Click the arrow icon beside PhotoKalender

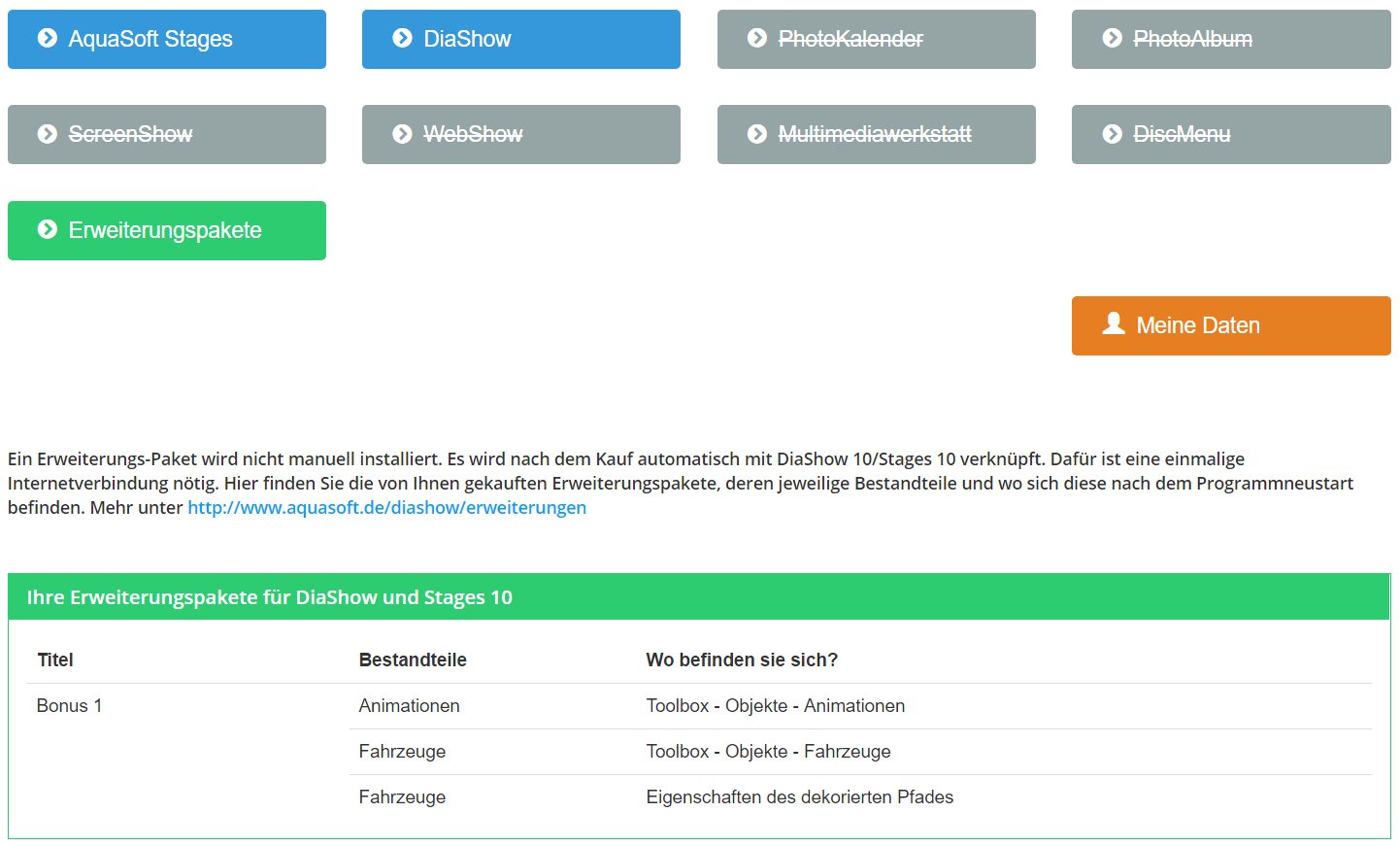[757, 38]
